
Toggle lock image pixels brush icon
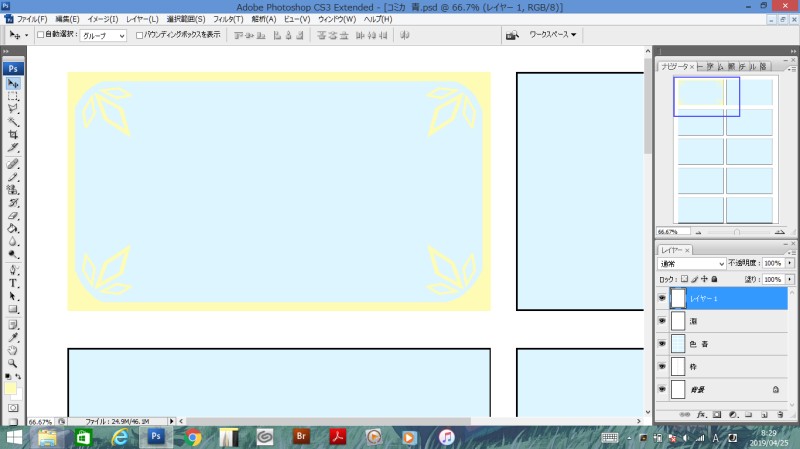(x=694, y=279)
